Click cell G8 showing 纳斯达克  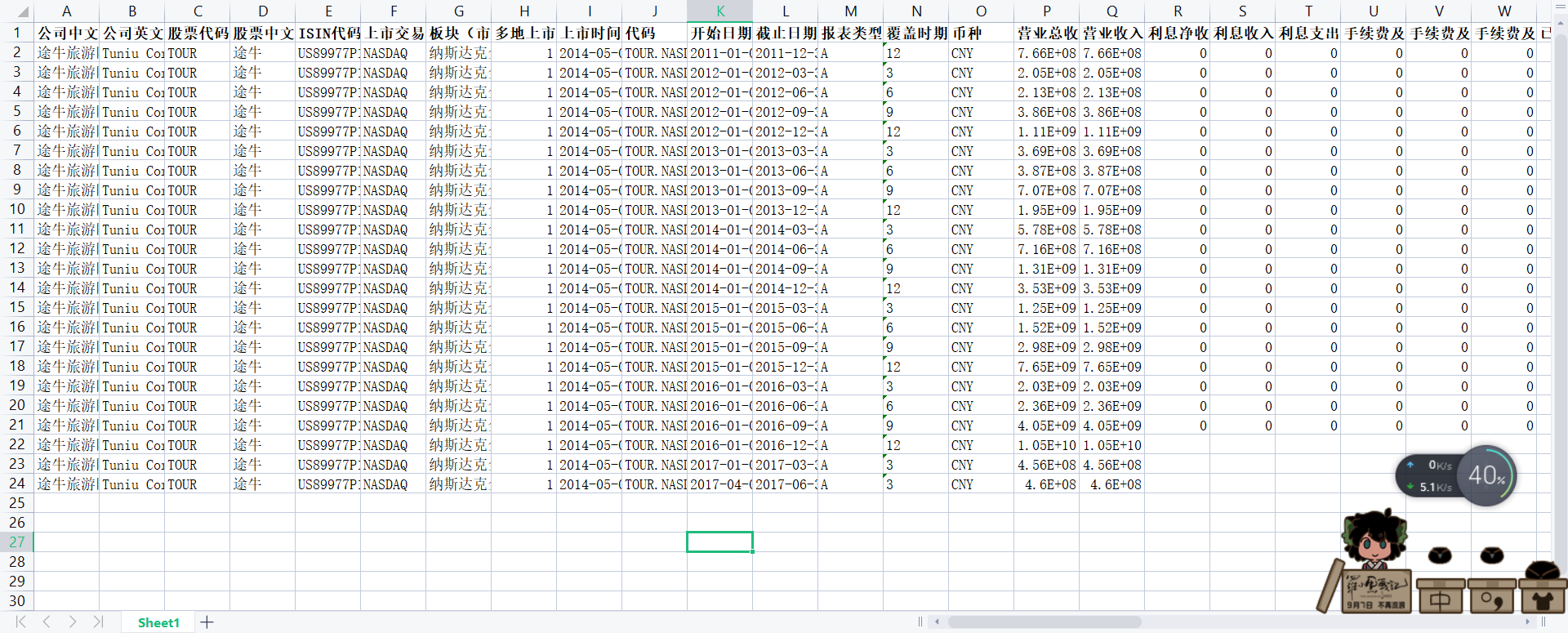click(x=458, y=171)
